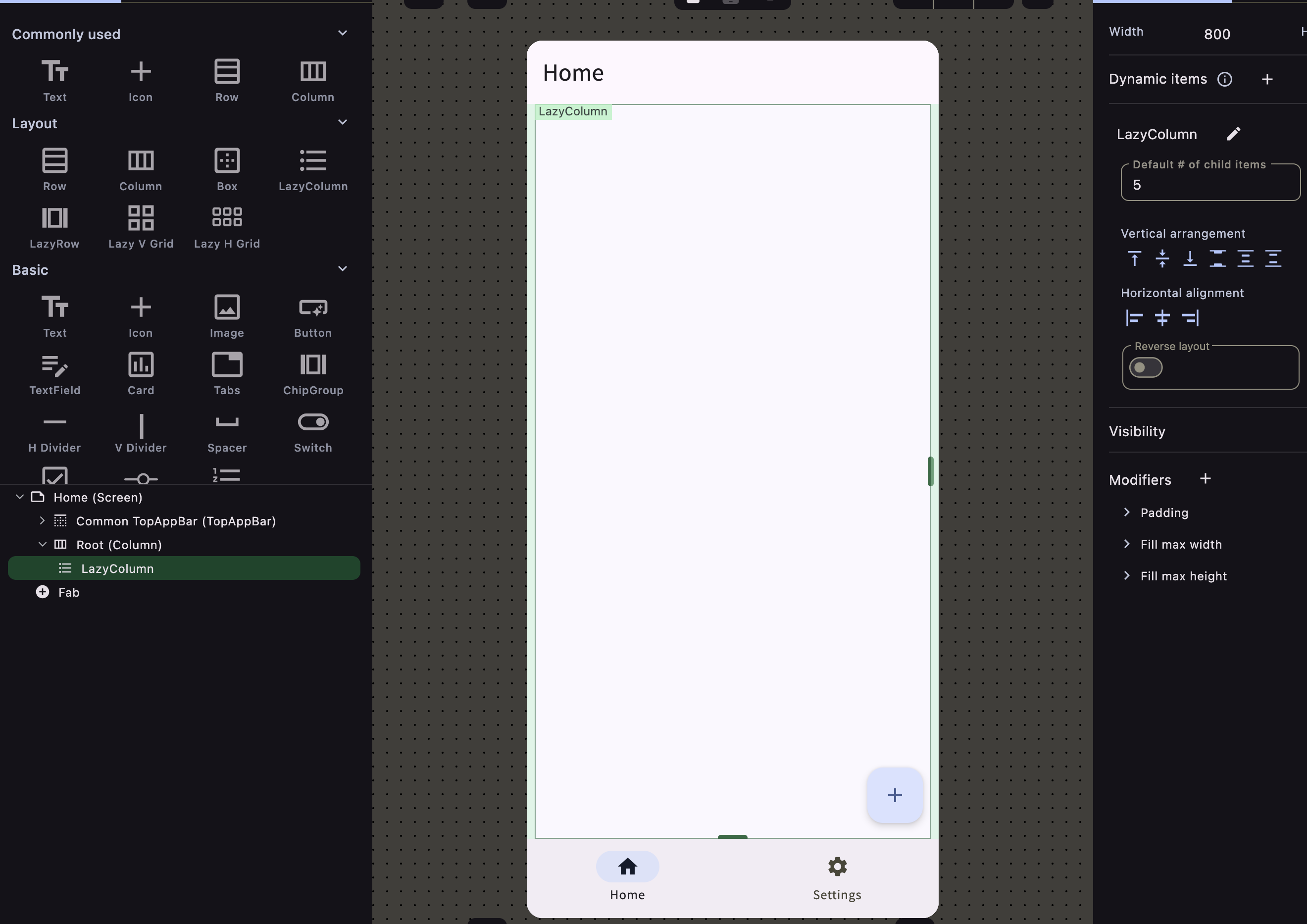
Task: Collapse the Commonly used section
Action: 342,33
